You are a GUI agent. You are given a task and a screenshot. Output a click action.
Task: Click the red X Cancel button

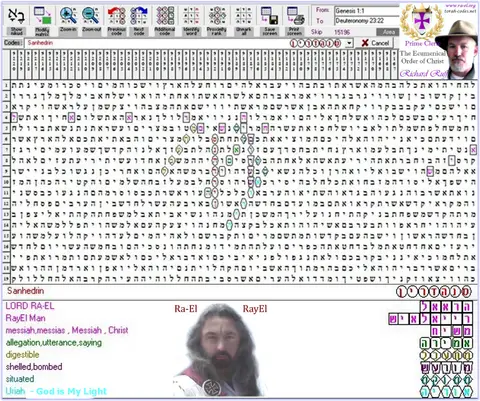(375, 43)
